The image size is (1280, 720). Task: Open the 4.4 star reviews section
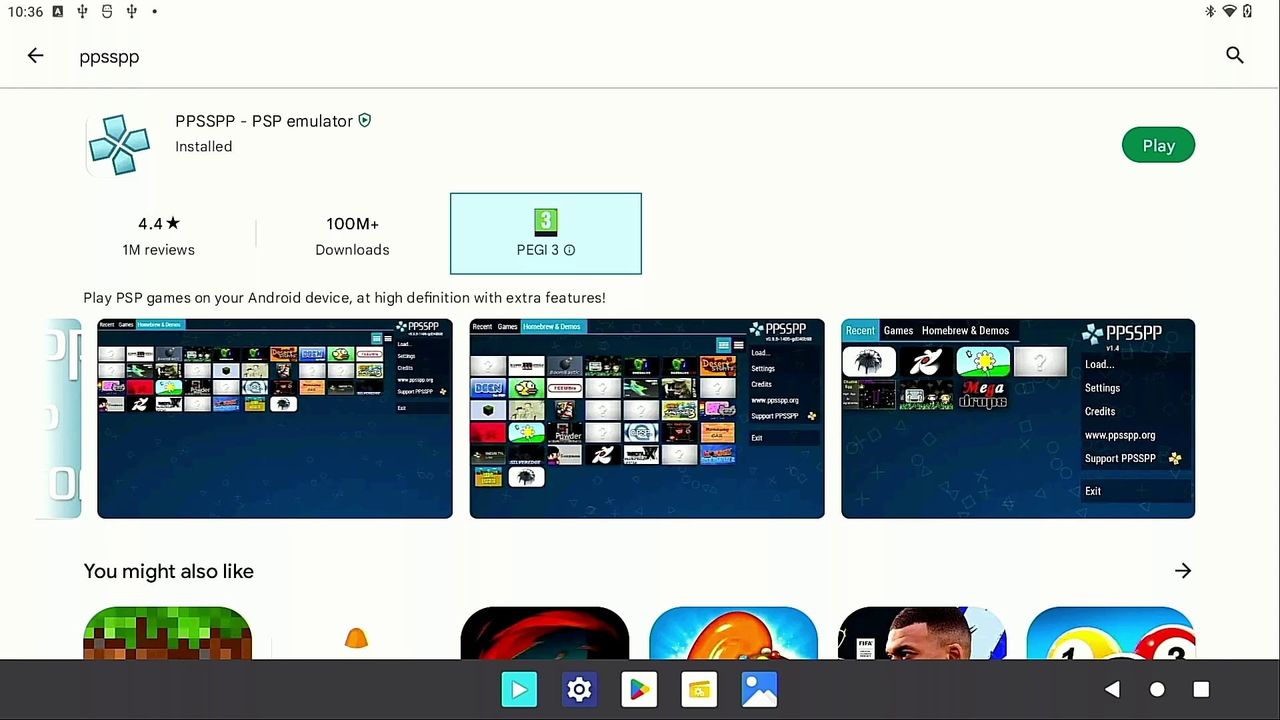point(159,236)
